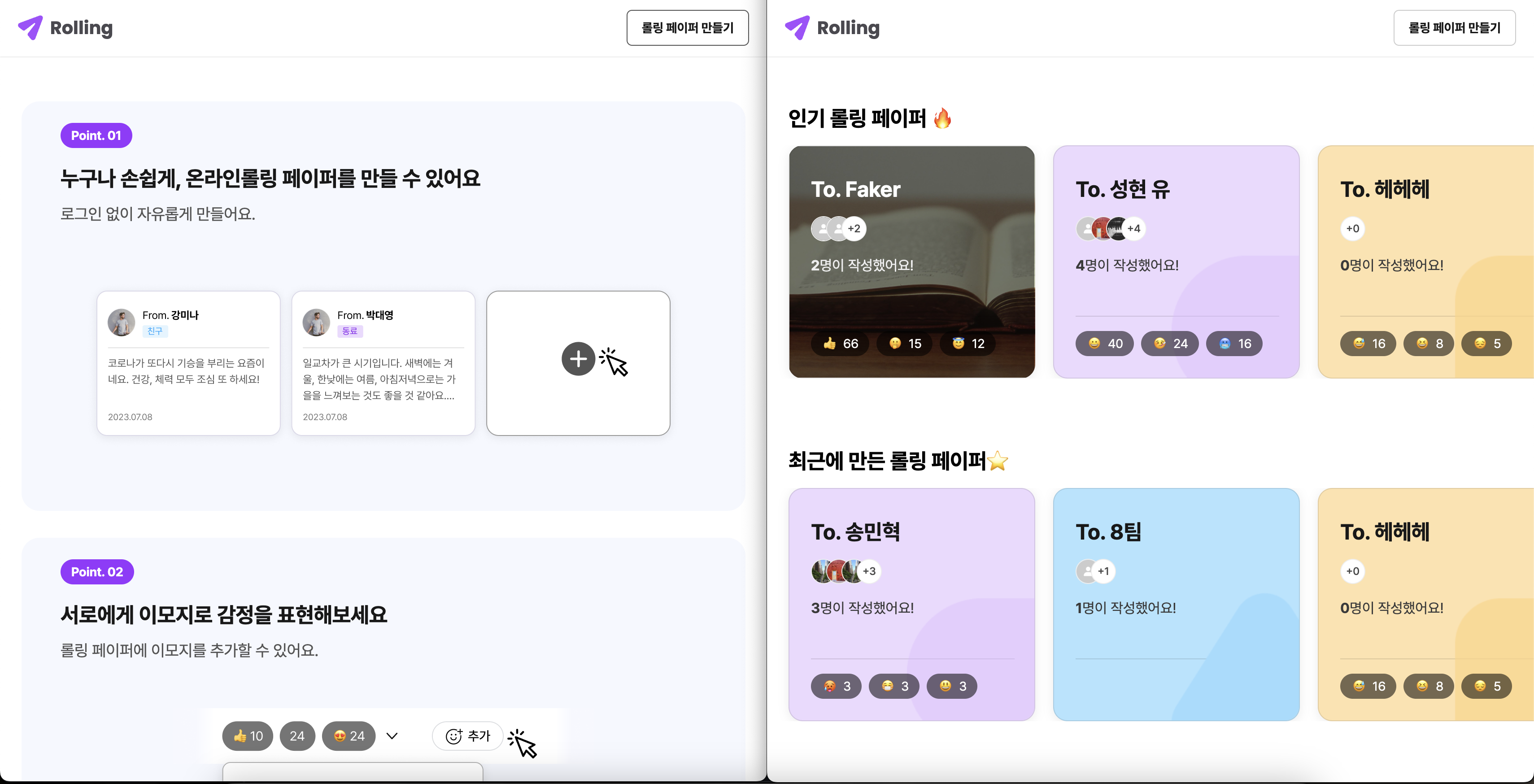Click the sweat-smile 16 badge on the popular 헤헤헤 card
The image size is (1534, 784).
1368,344
